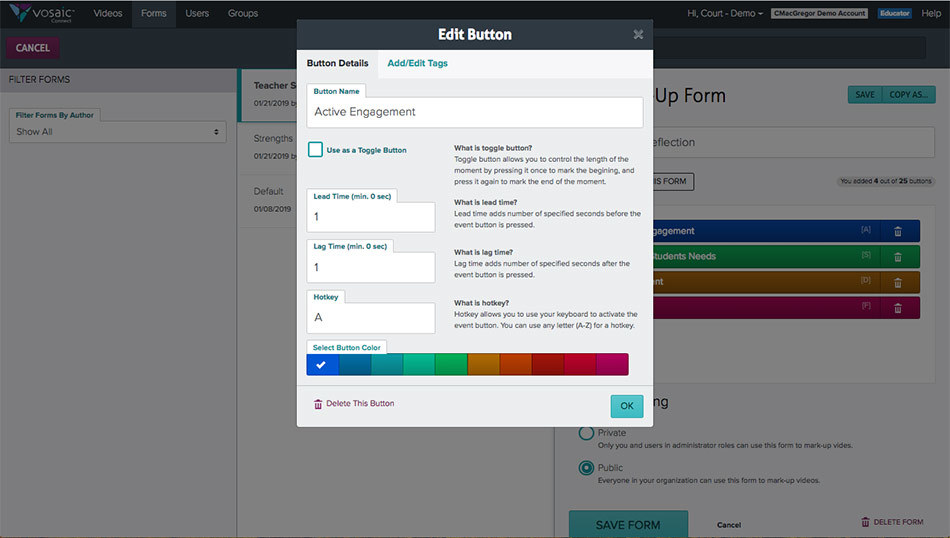Click CMacGregor Demo Account label
This screenshot has height=538, width=950.
[819, 13]
